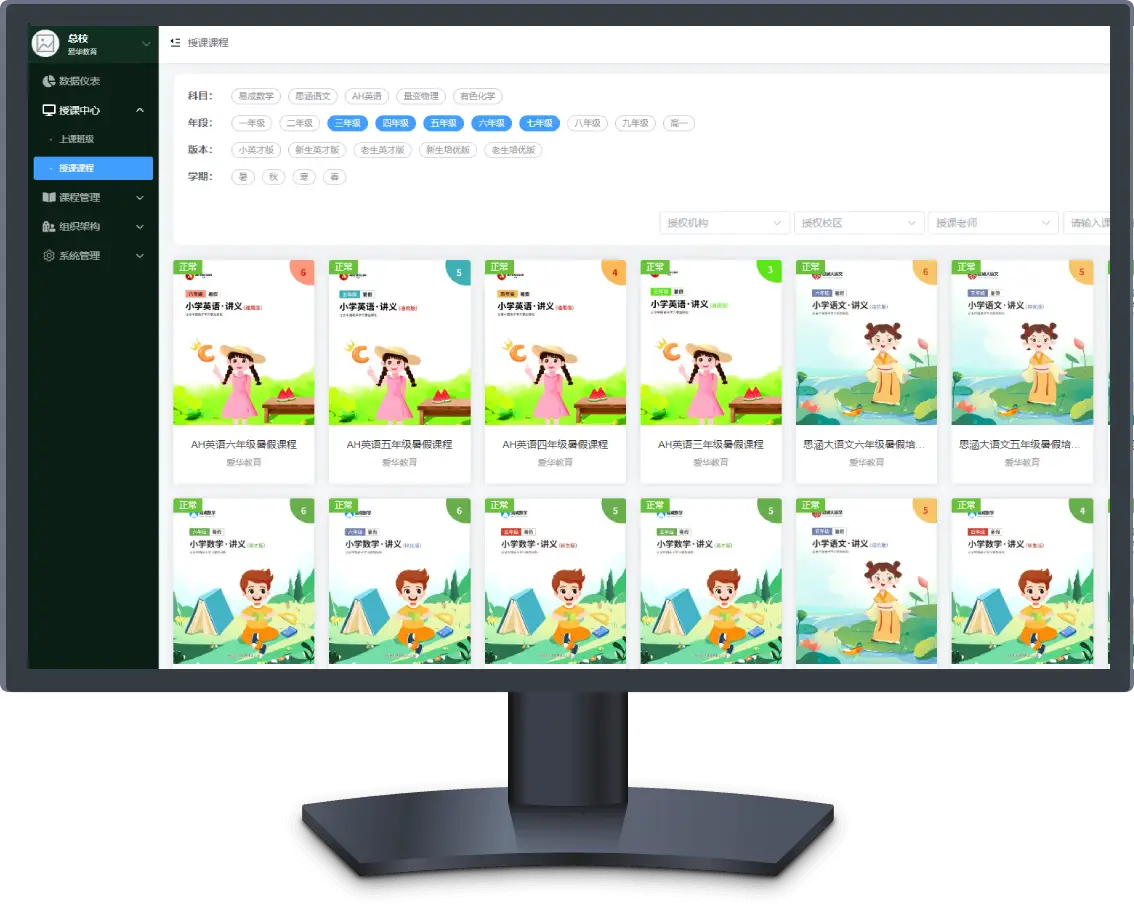Click the gear icon for 系统管理

[49, 256]
